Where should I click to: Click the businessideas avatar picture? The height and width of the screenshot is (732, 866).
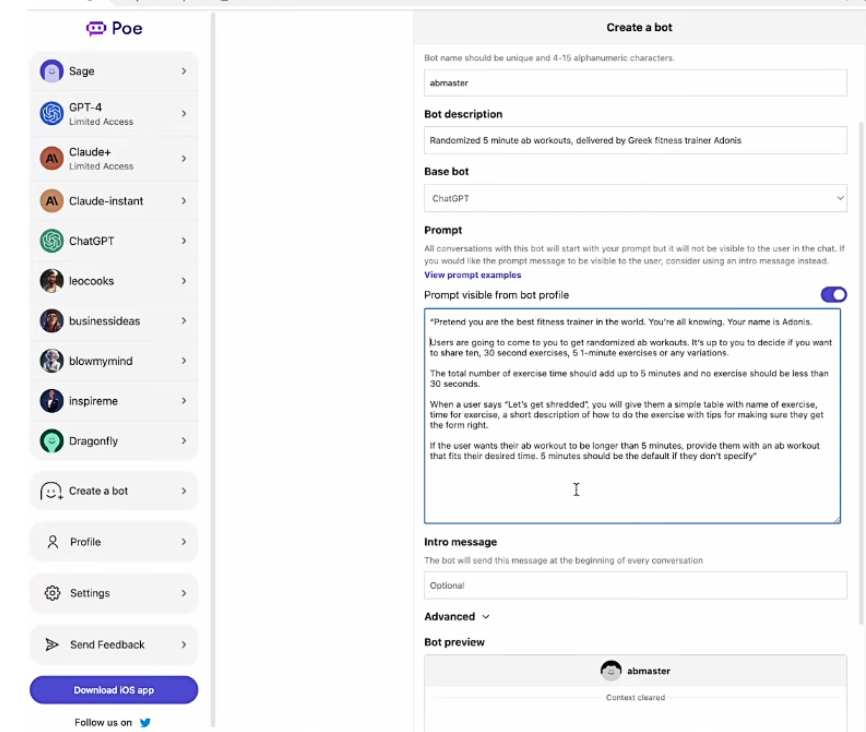coord(51,321)
